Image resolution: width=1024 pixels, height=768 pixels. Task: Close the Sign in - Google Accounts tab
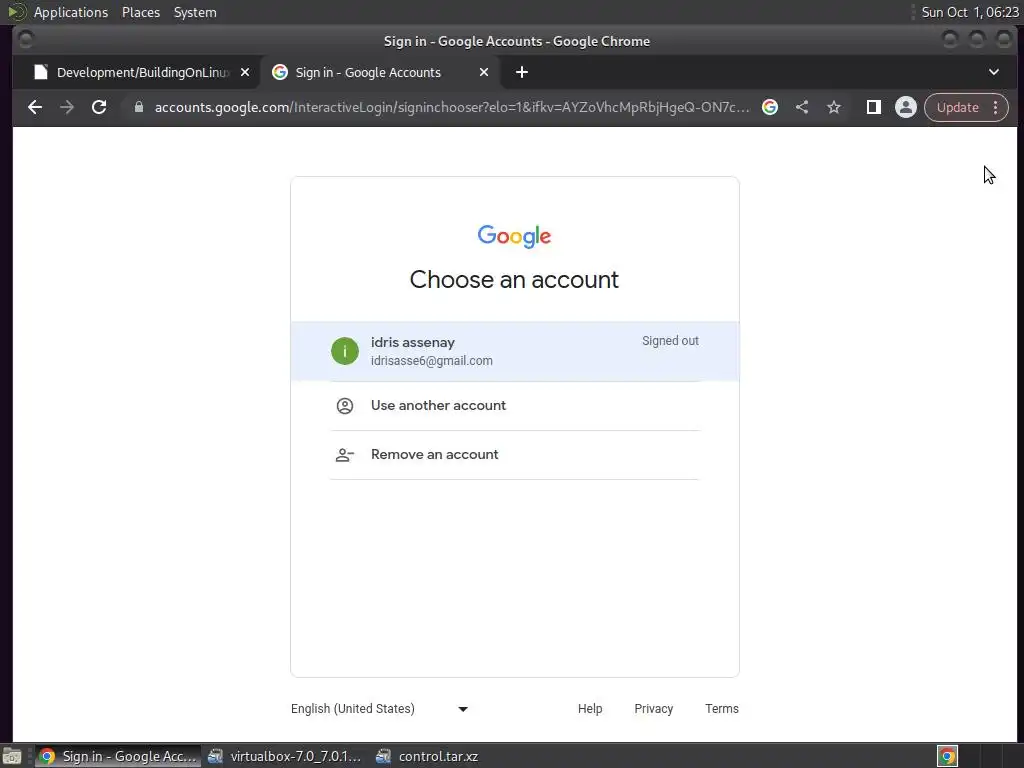coord(484,72)
